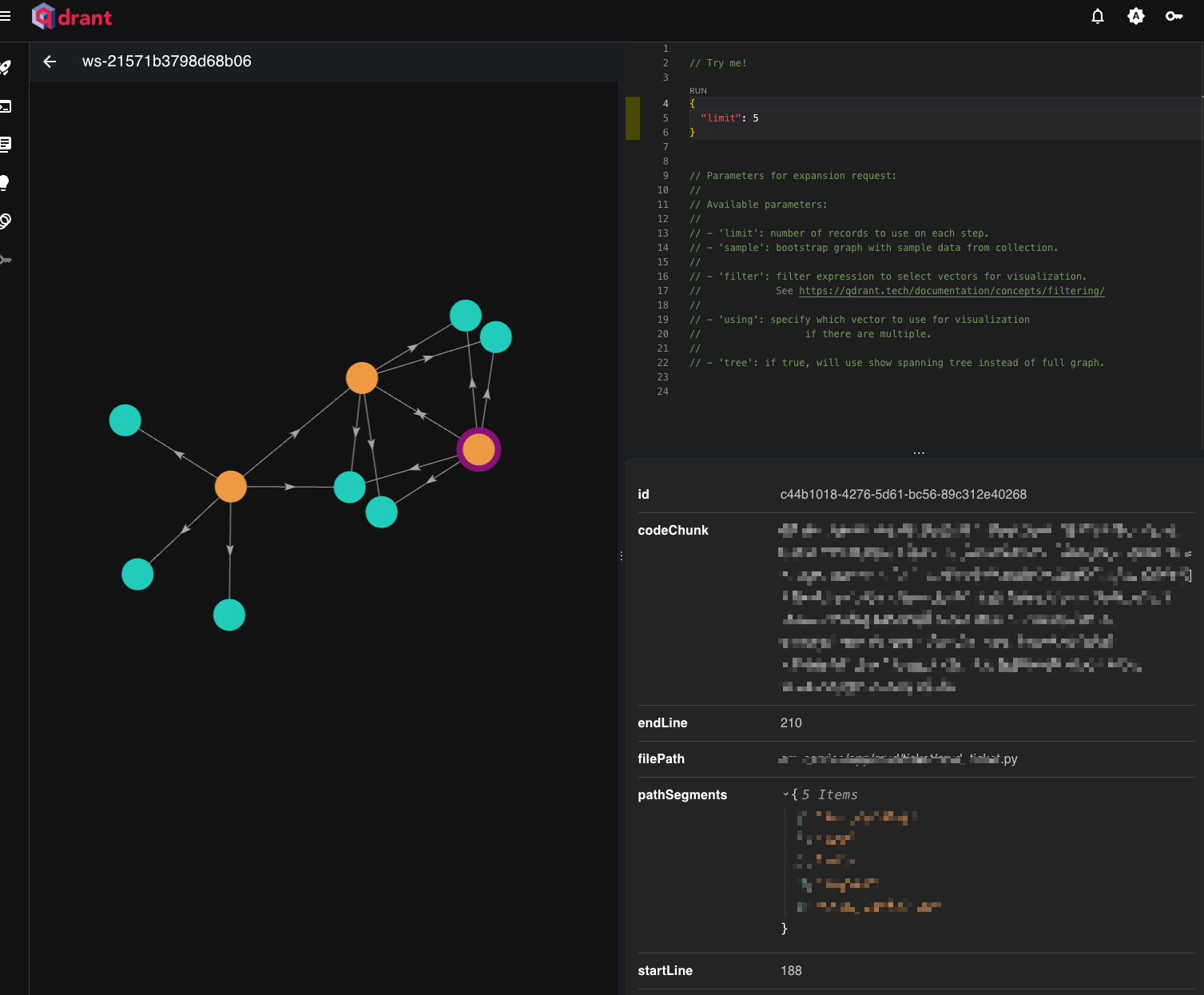
Task: Click the 'tree' parameter comment line
Action: [x=896, y=363]
